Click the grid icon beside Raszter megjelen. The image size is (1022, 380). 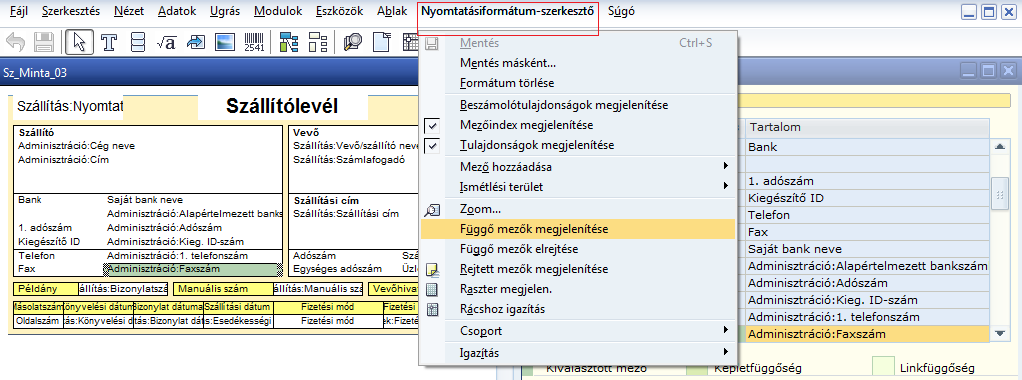point(432,289)
